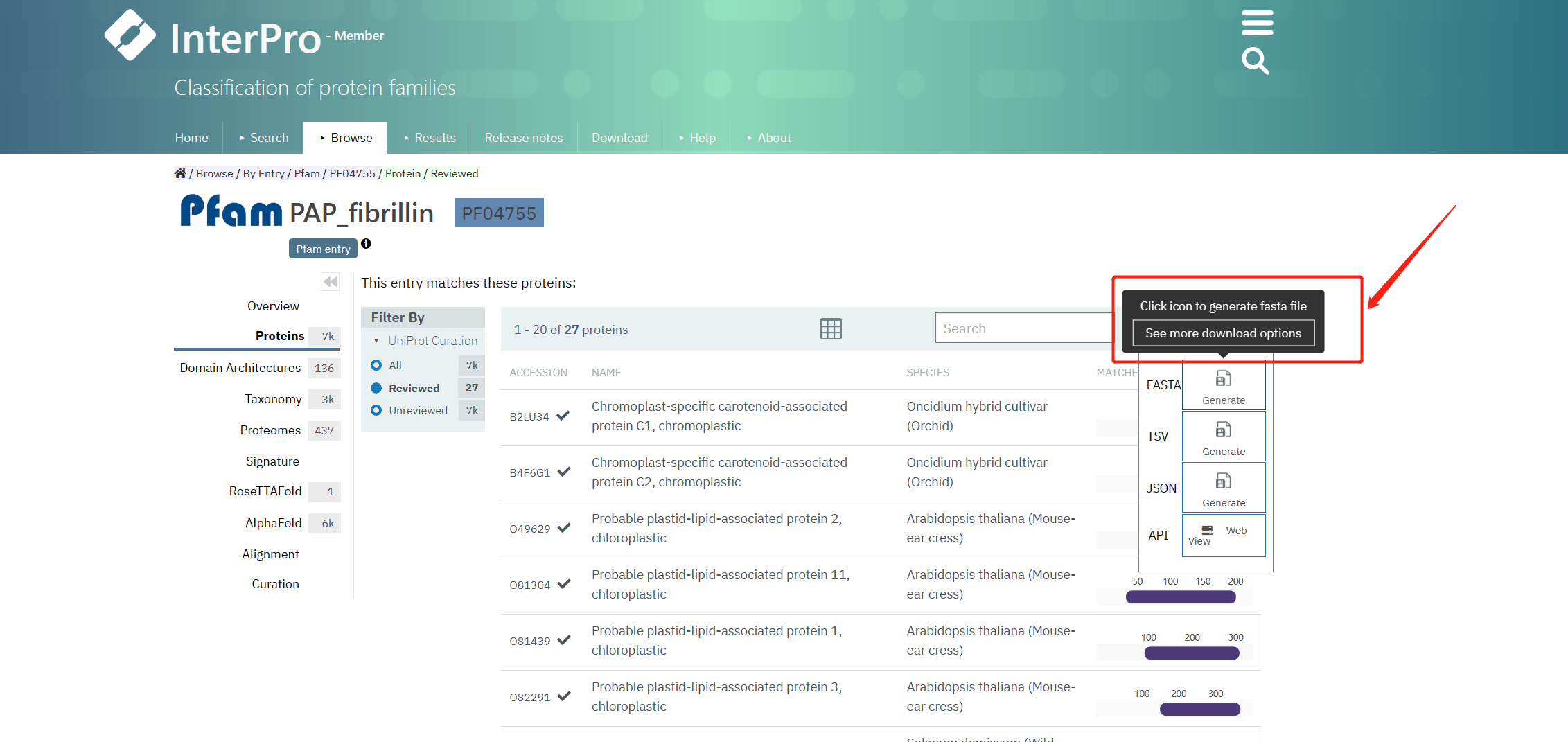1568x742 pixels.
Task: Click reviewed checkmark icon for O82291
Action: click(x=564, y=696)
